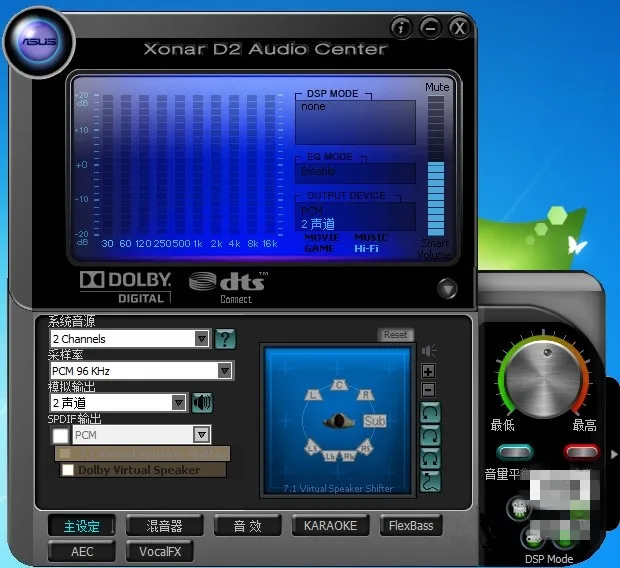
Task: Expand side panel with right arrow
Action: (x=614, y=454)
